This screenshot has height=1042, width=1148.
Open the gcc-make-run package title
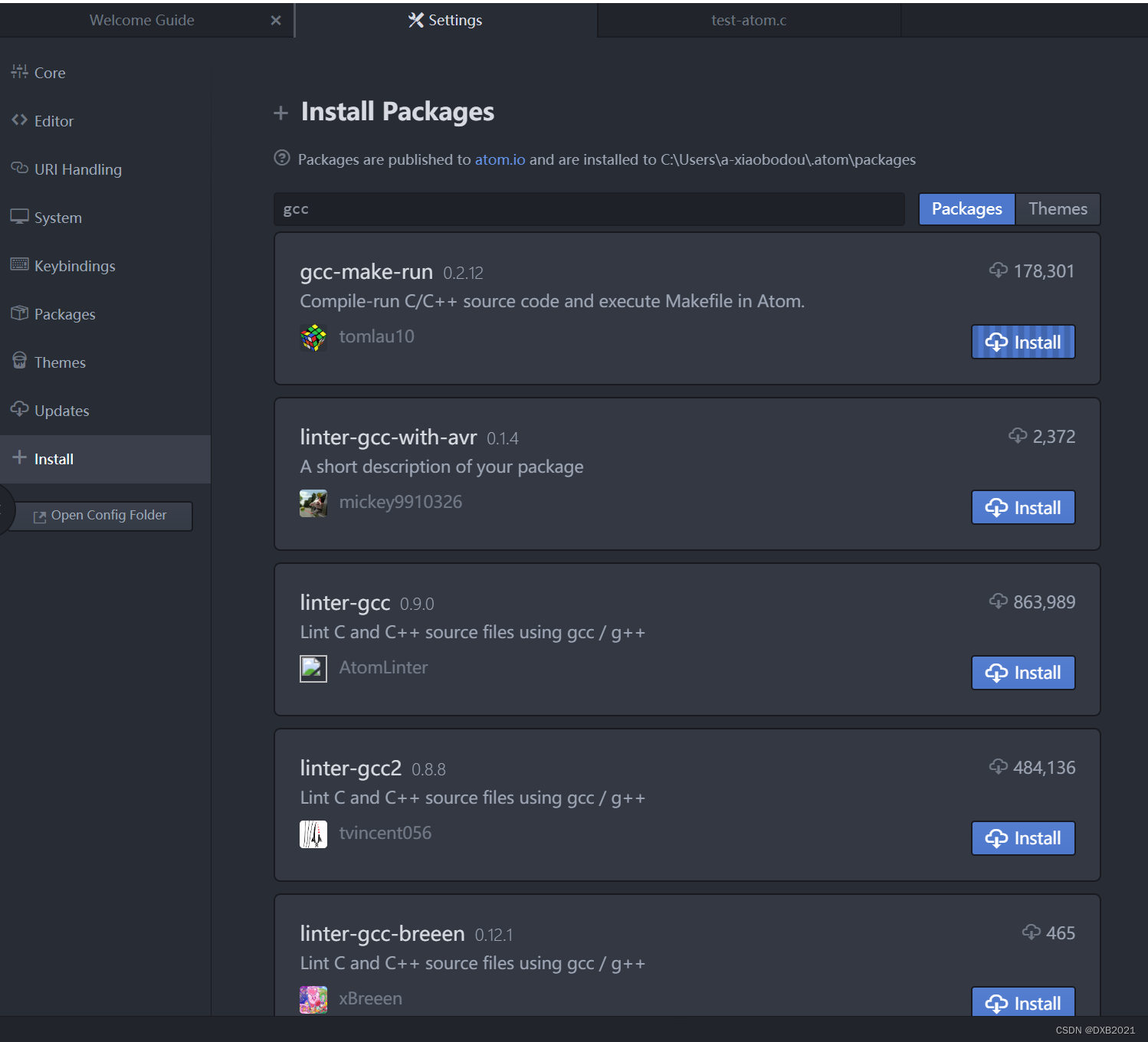366,272
